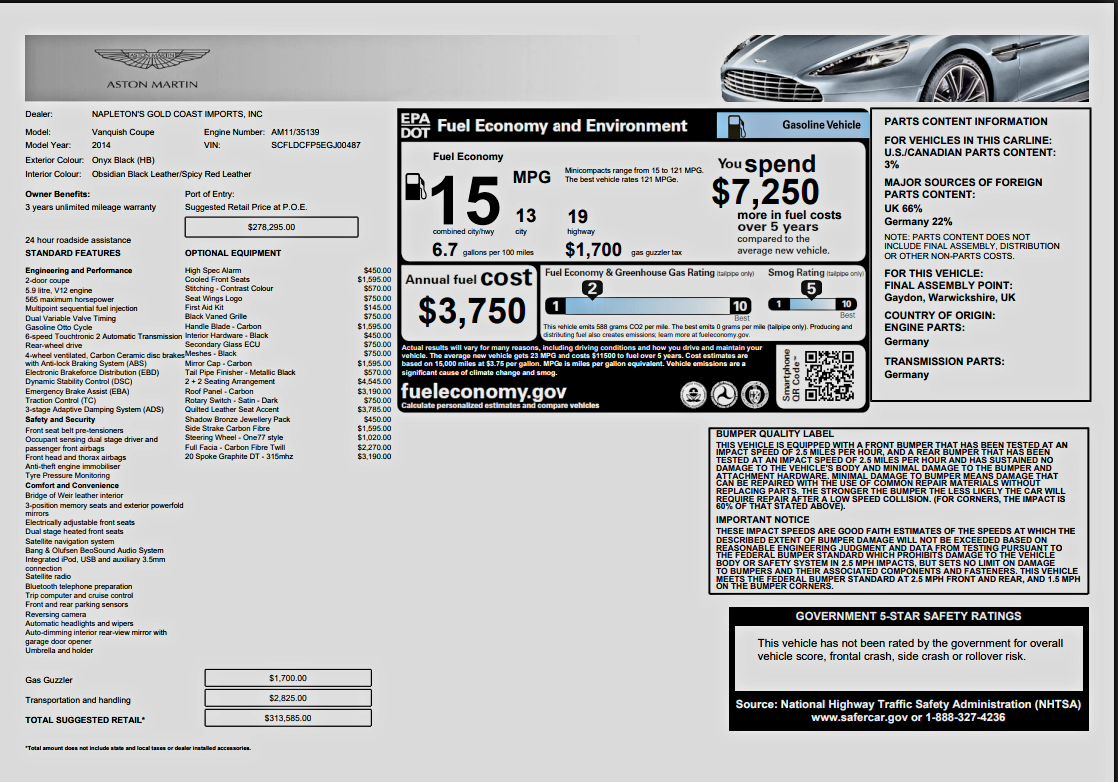This screenshot has height=782, width=1118.
Task: Click the fuel pump icon beside 15 MPG
Action: pyautogui.click(x=414, y=187)
